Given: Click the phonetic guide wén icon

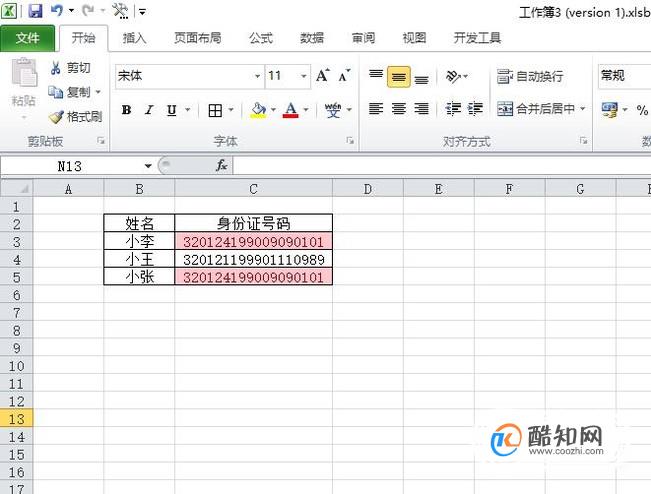Looking at the screenshot, I should [x=333, y=110].
